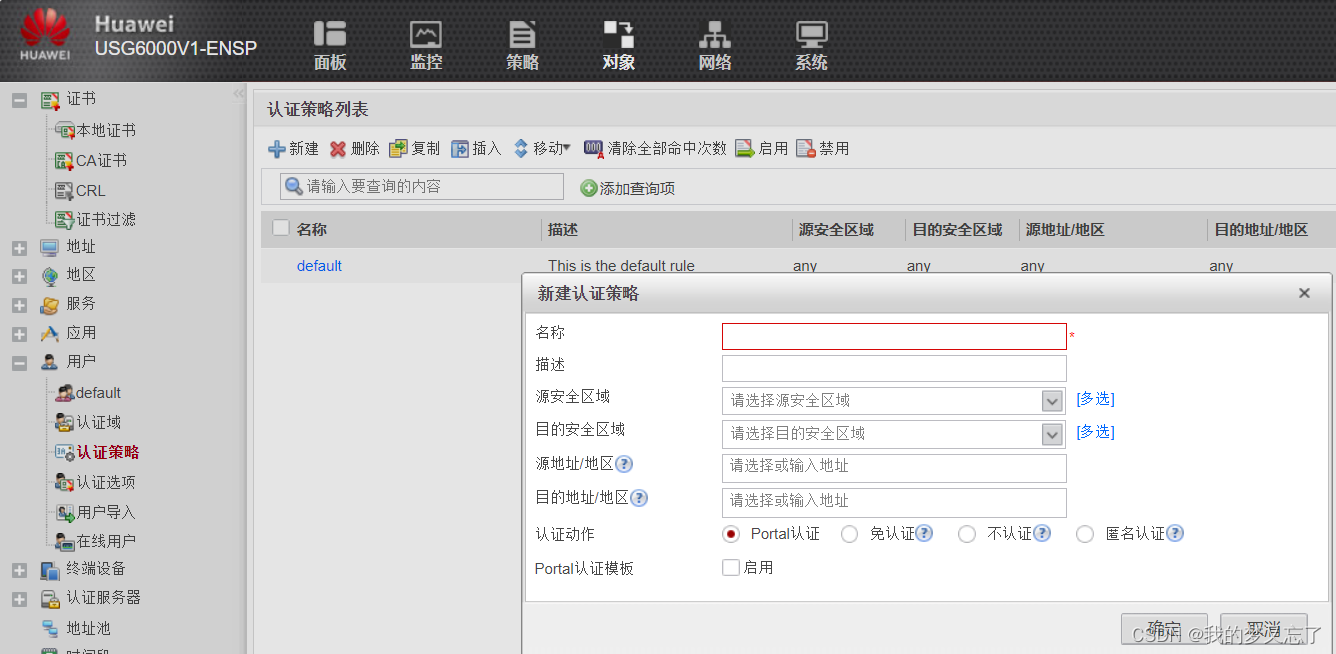Click the 复制 copy icon
This screenshot has width=1336, height=654.
point(414,147)
